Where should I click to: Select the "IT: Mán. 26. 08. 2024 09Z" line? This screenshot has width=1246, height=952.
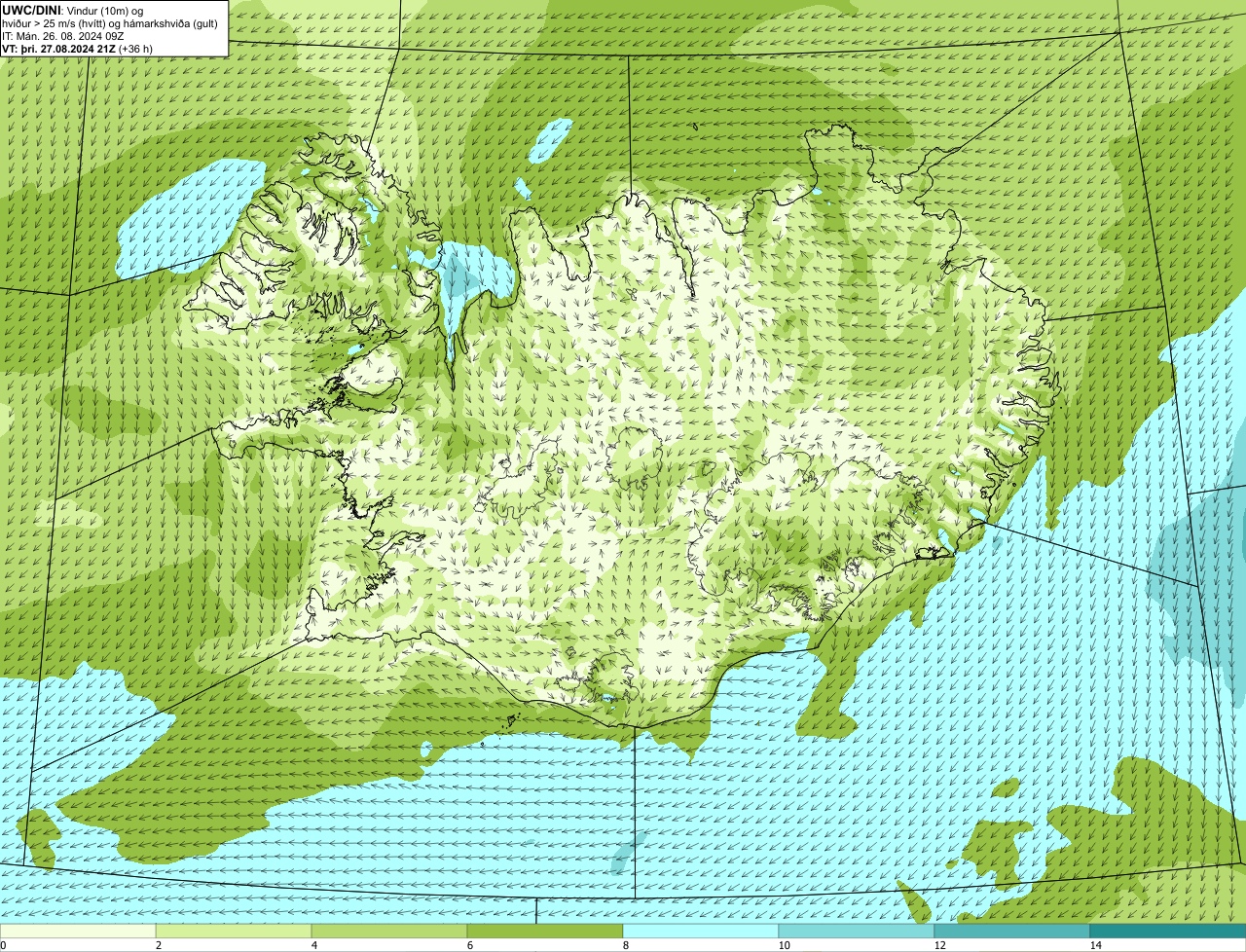63,35
